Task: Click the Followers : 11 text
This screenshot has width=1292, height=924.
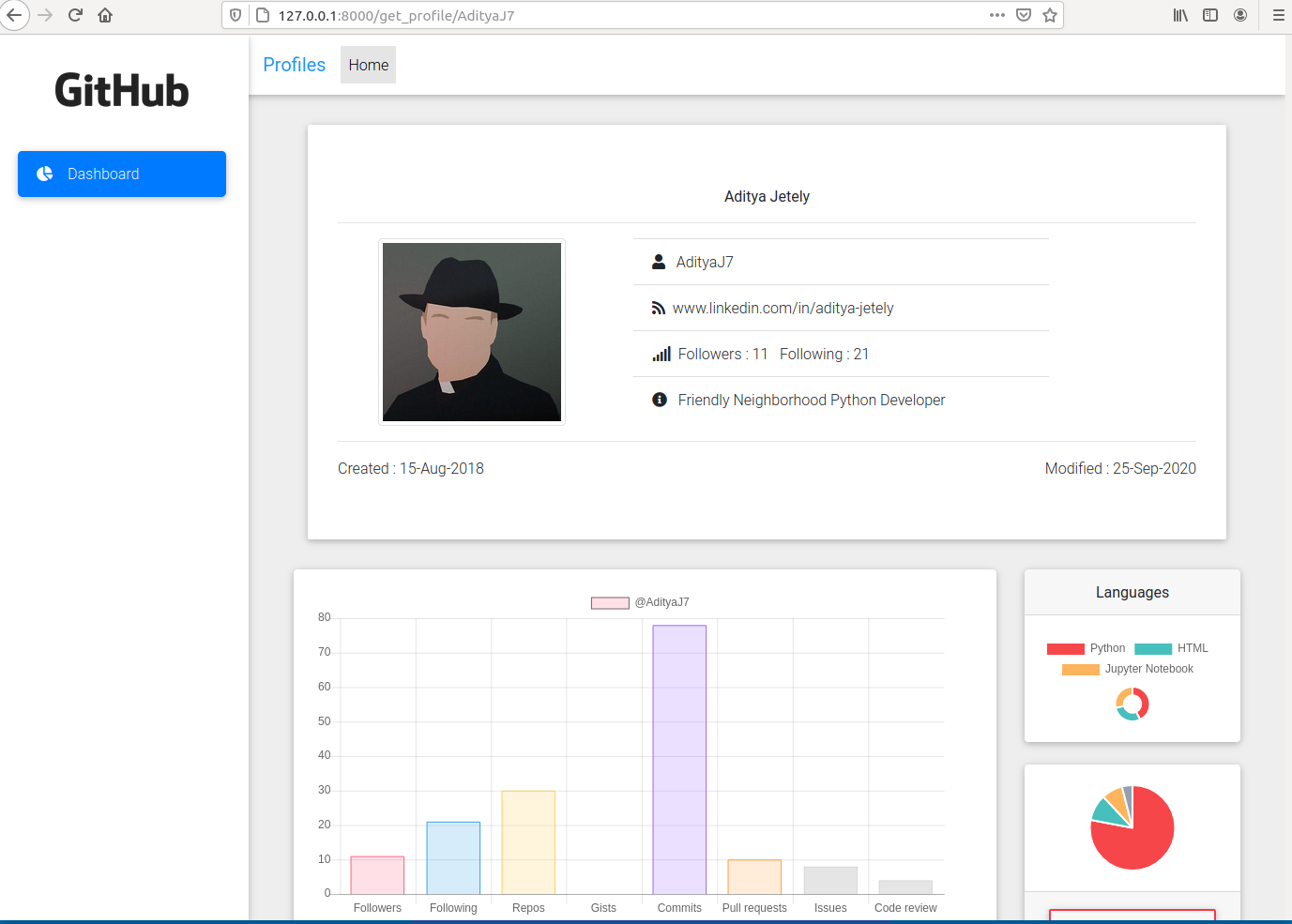Action: [x=722, y=354]
